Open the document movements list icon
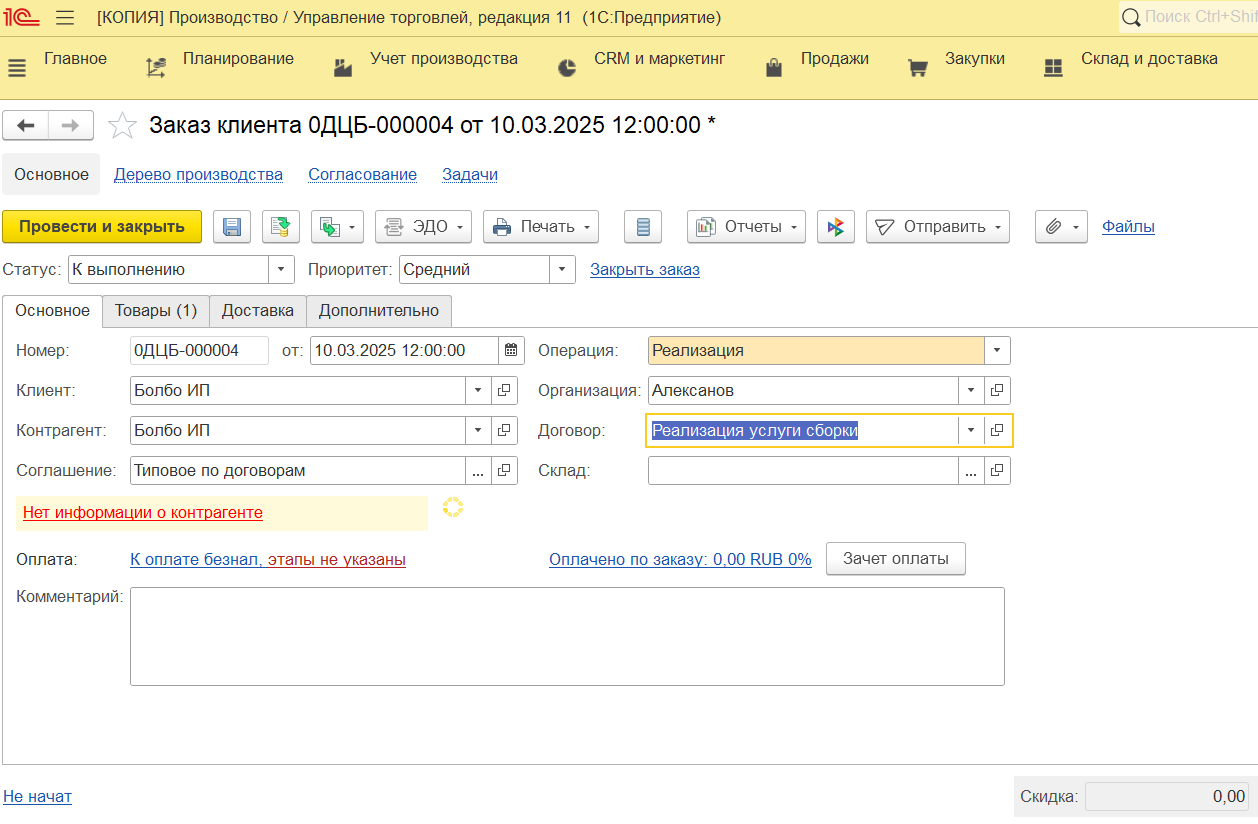This screenshot has height=824, width=1258. pyautogui.click(x=643, y=227)
